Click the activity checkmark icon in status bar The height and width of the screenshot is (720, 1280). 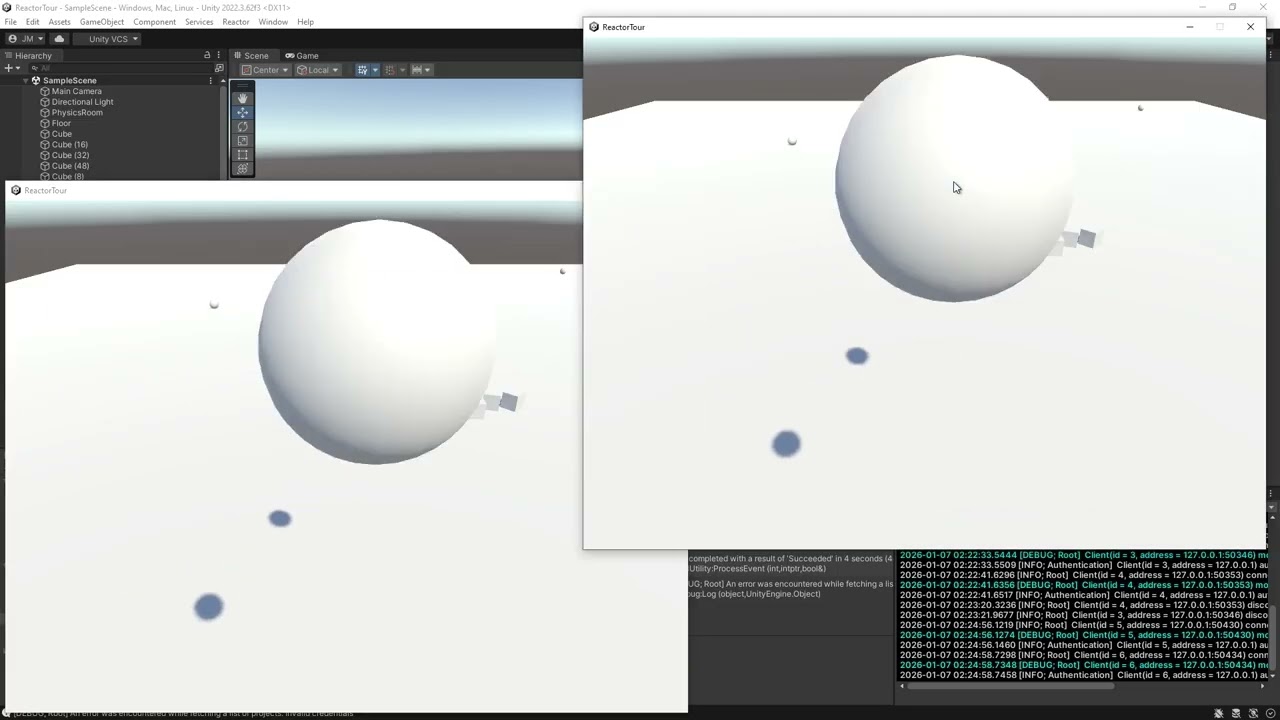point(1271,713)
